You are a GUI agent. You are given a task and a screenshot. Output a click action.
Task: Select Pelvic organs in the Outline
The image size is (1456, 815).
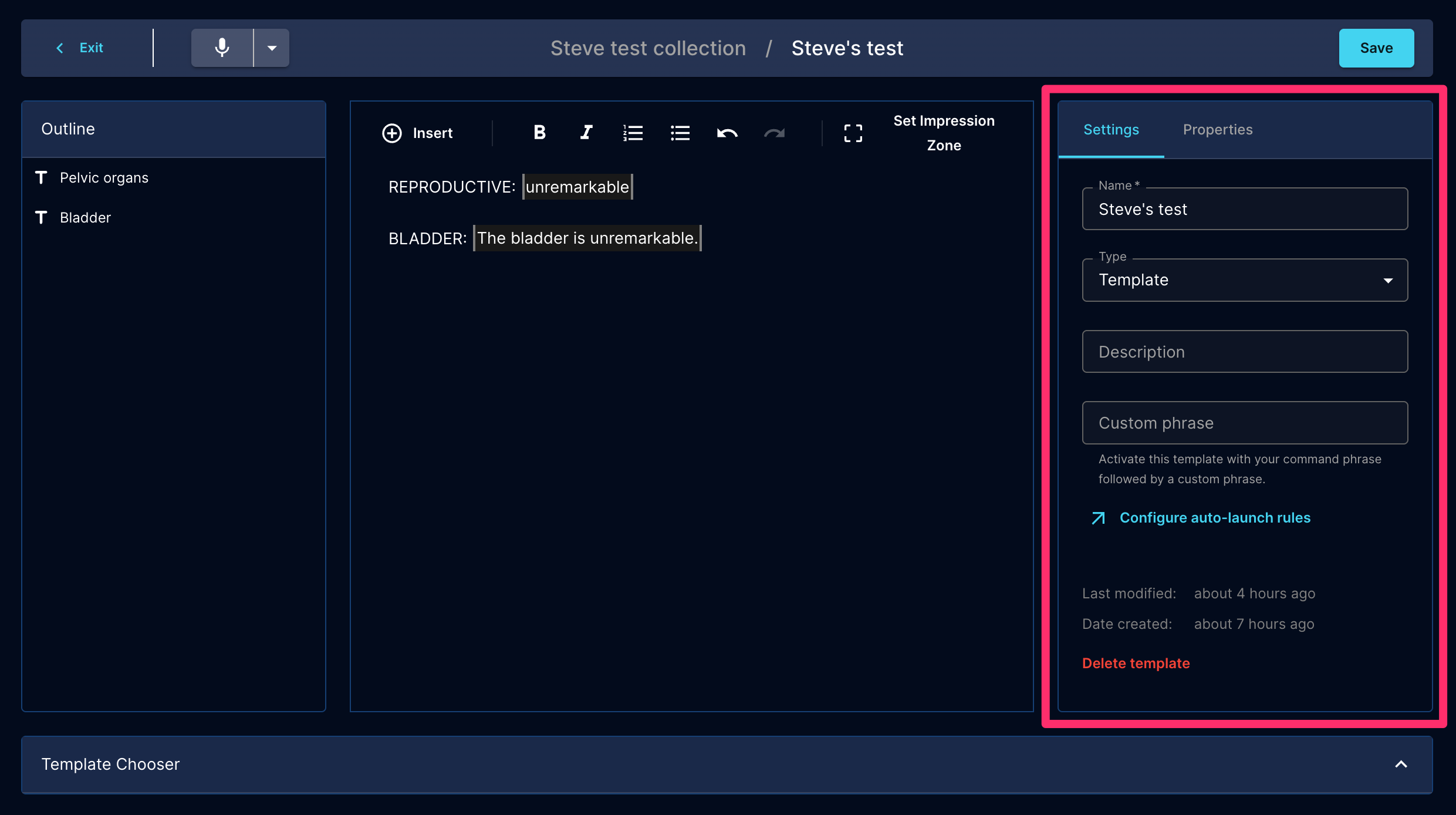click(104, 178)
